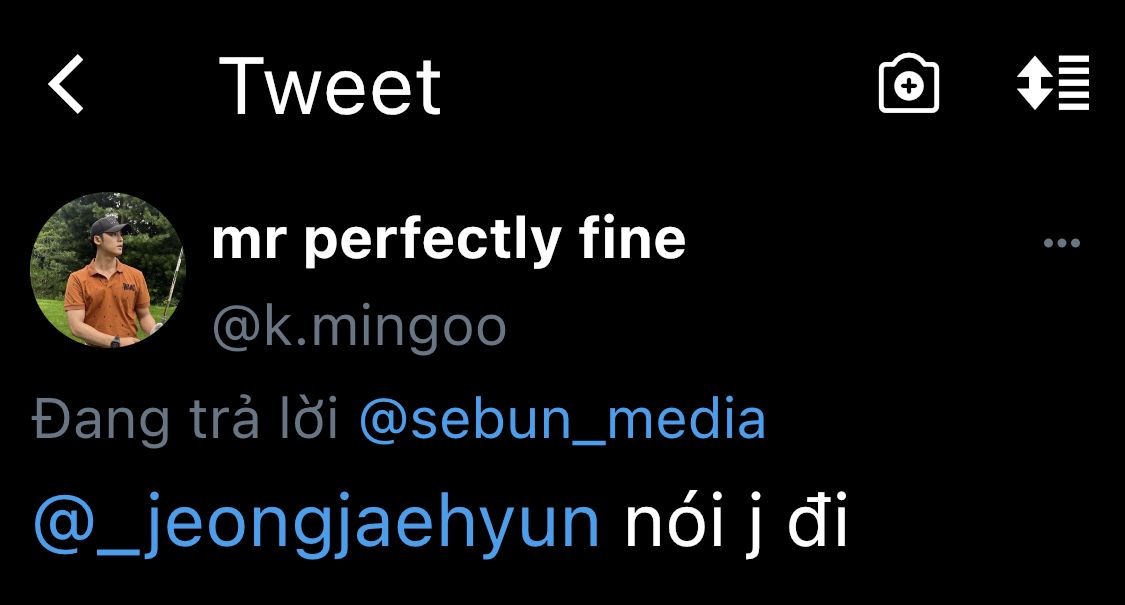1125x605 pixels.
Task: Return to previous screen via header arrow
Action: (66, 84)
